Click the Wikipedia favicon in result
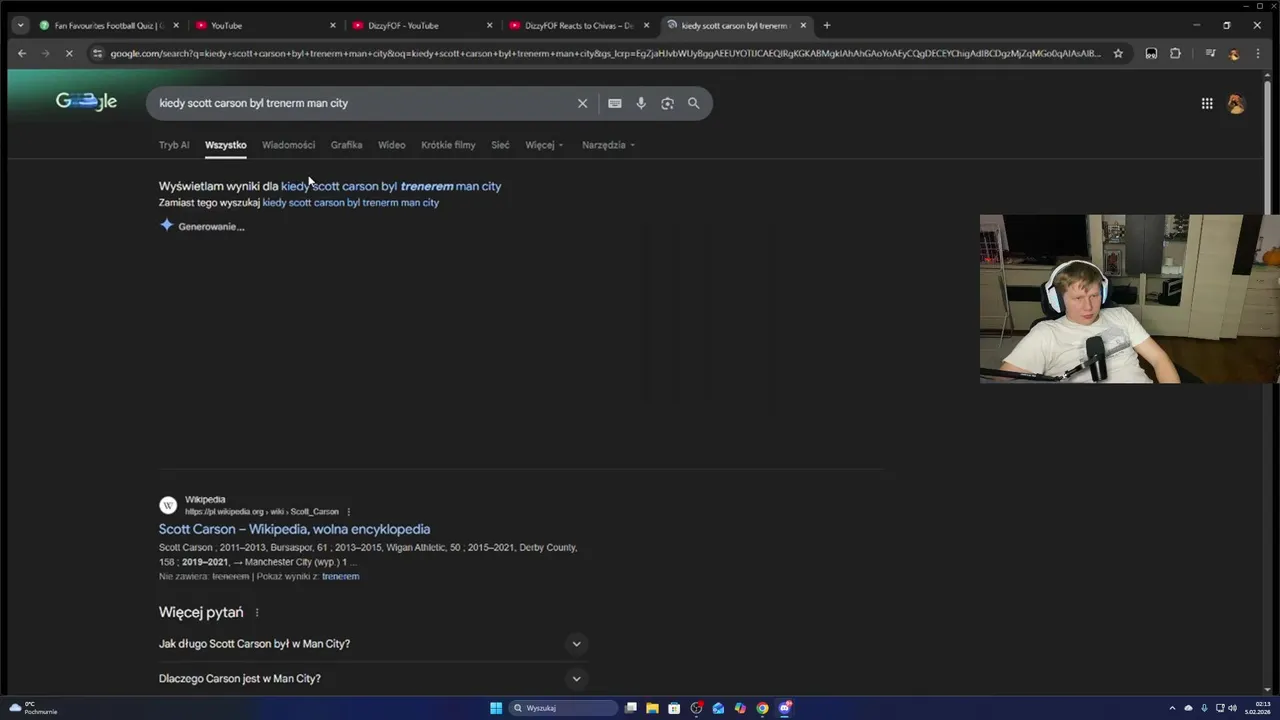The width and height of the screenshot is (1280, 720). pyautogui.click(x=168, y=505)
